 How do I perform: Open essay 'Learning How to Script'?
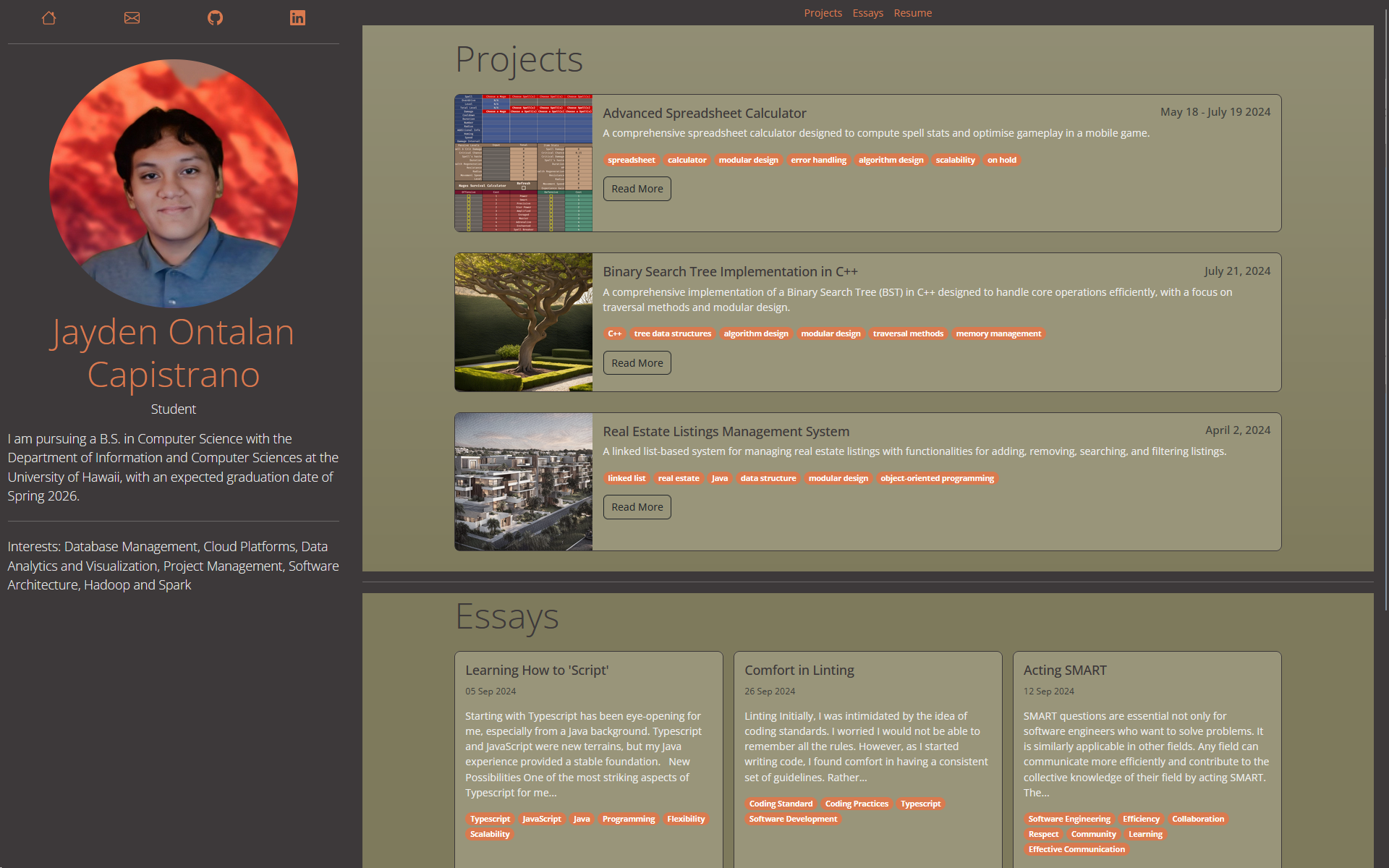click(536, 670)
